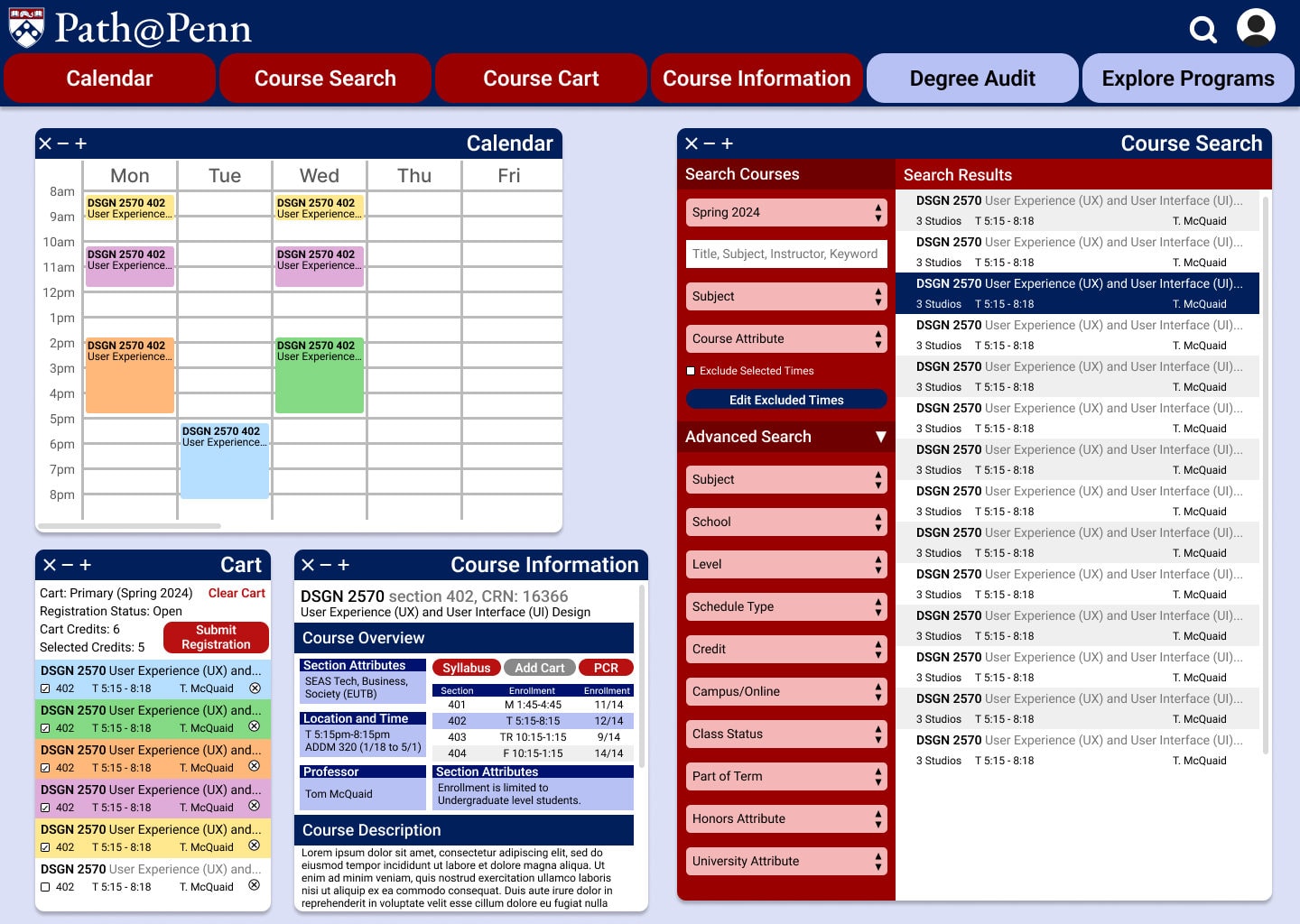Go to the Course Search nav tab
This screenshot has height=924, width=1300.
325,79
